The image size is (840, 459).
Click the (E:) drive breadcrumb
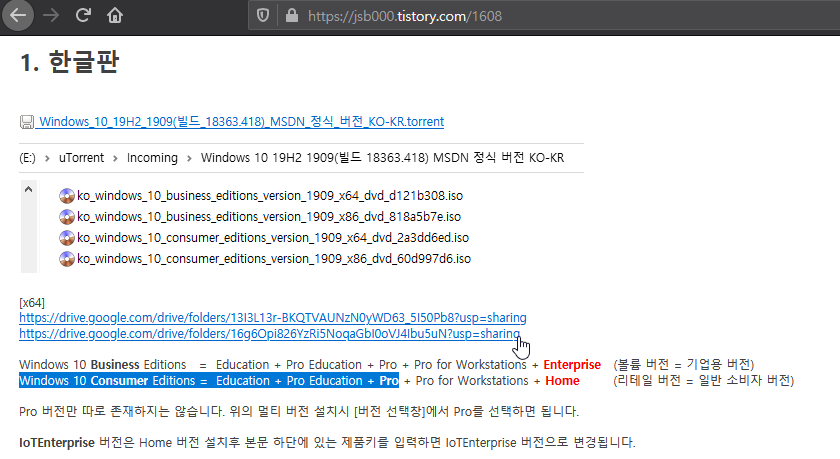(x=27, y=158)
